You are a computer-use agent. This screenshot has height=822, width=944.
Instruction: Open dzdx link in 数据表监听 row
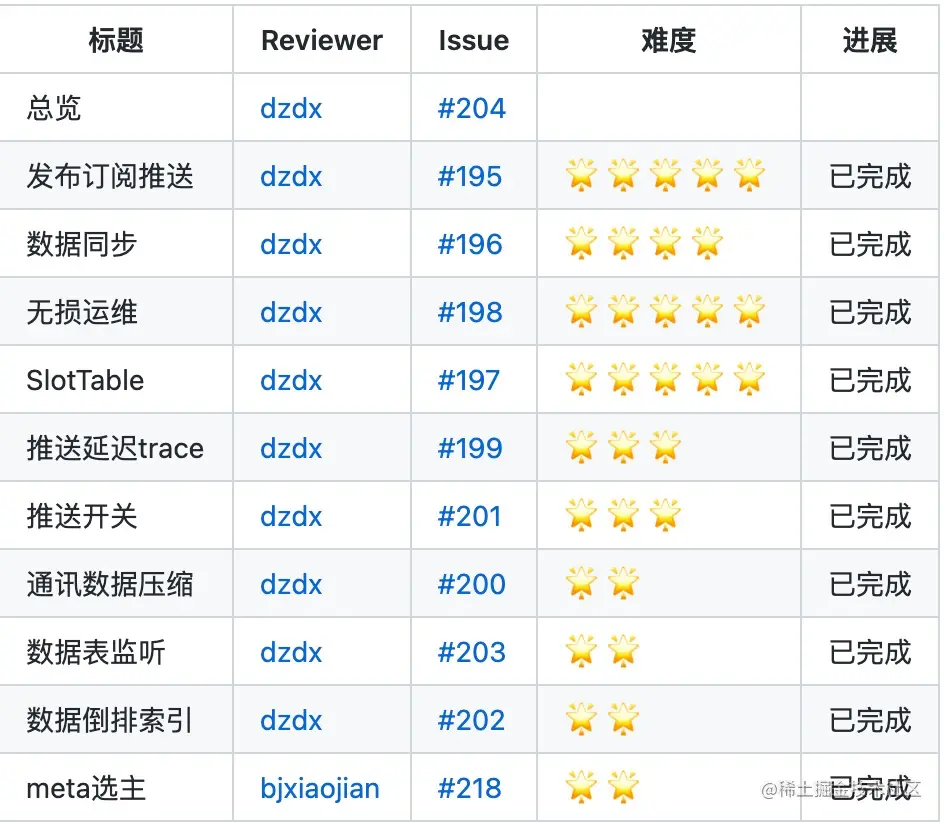291,653
